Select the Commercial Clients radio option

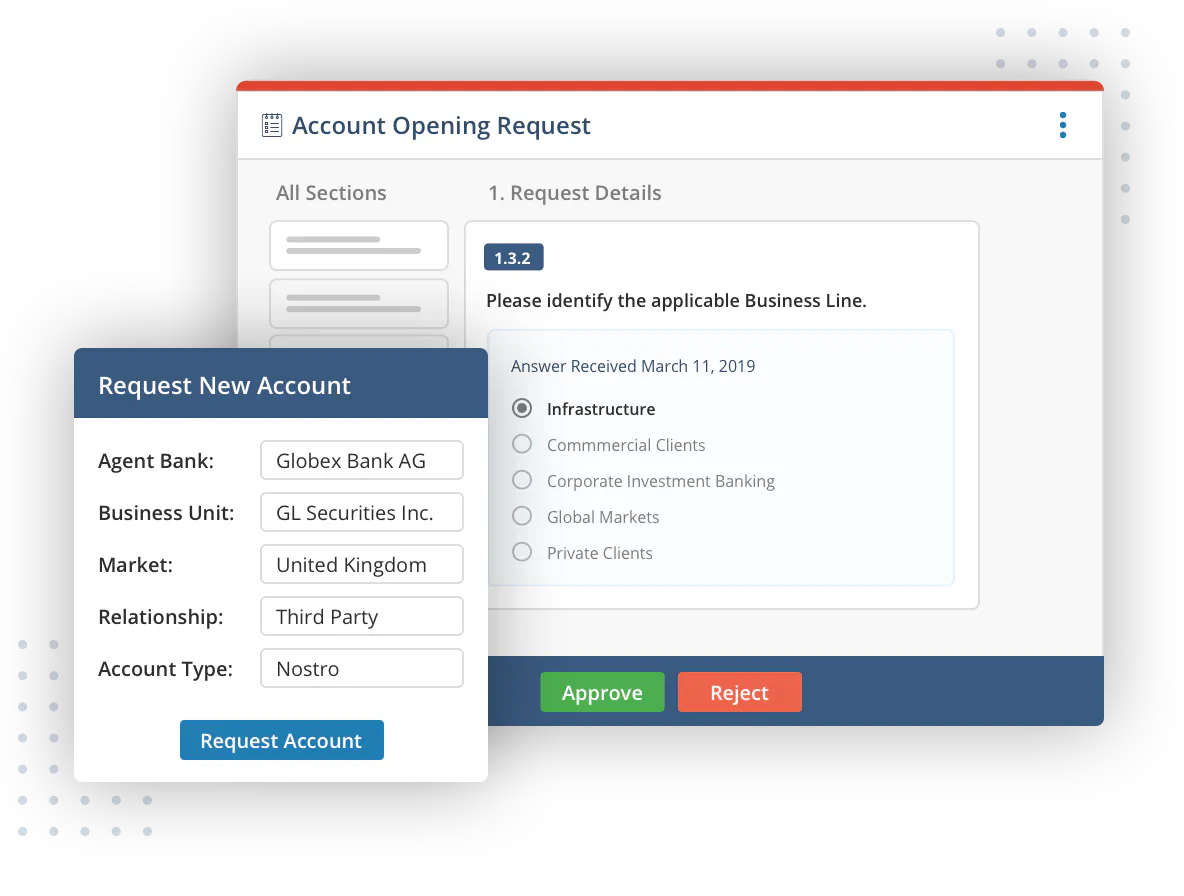point(521,445)
